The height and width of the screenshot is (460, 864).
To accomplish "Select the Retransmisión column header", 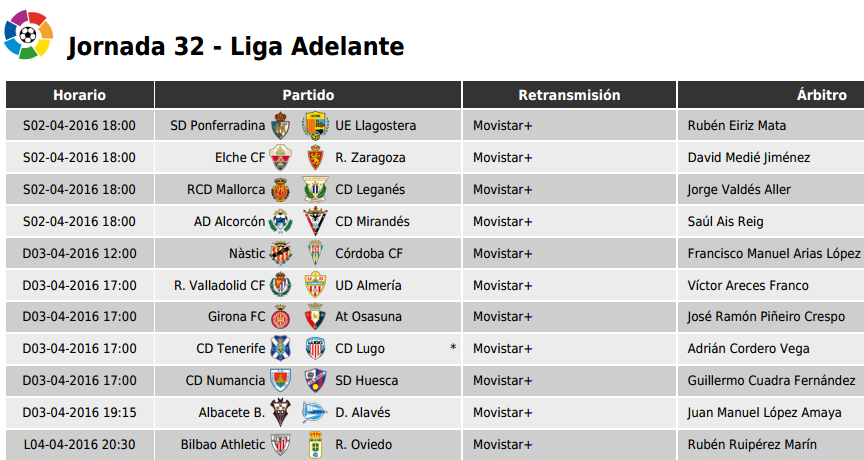I will [569, 95].
